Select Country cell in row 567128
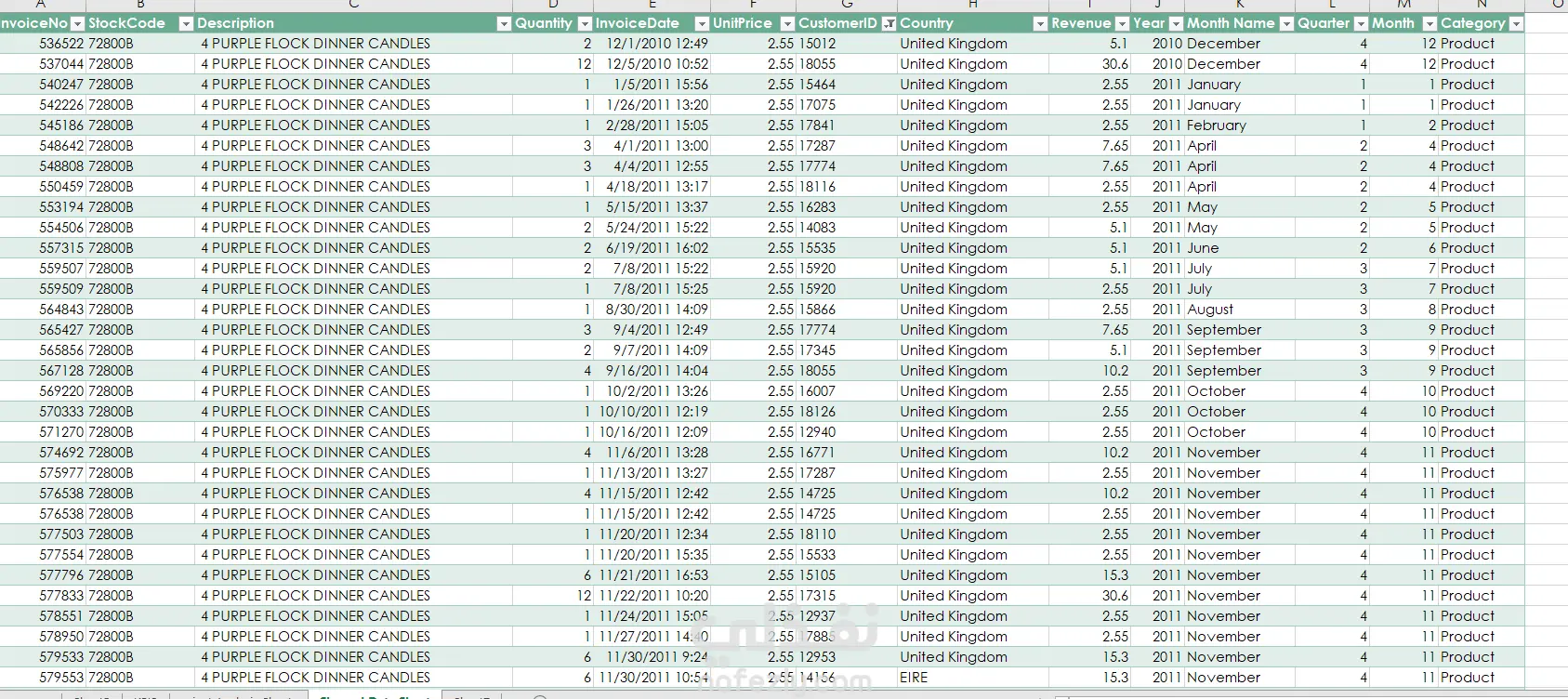The image size is (1568, 699). (x=973, y=371)
